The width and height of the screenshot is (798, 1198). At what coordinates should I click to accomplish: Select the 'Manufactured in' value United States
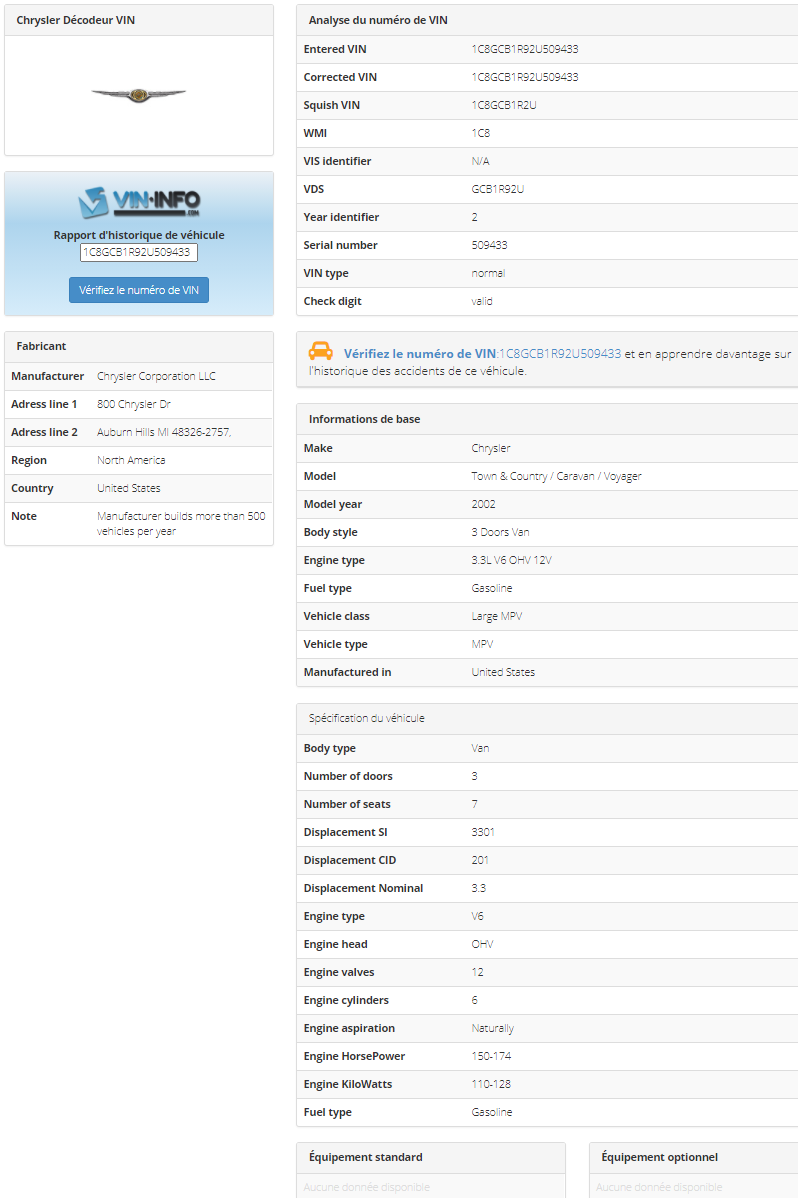(x=503, y=672)
